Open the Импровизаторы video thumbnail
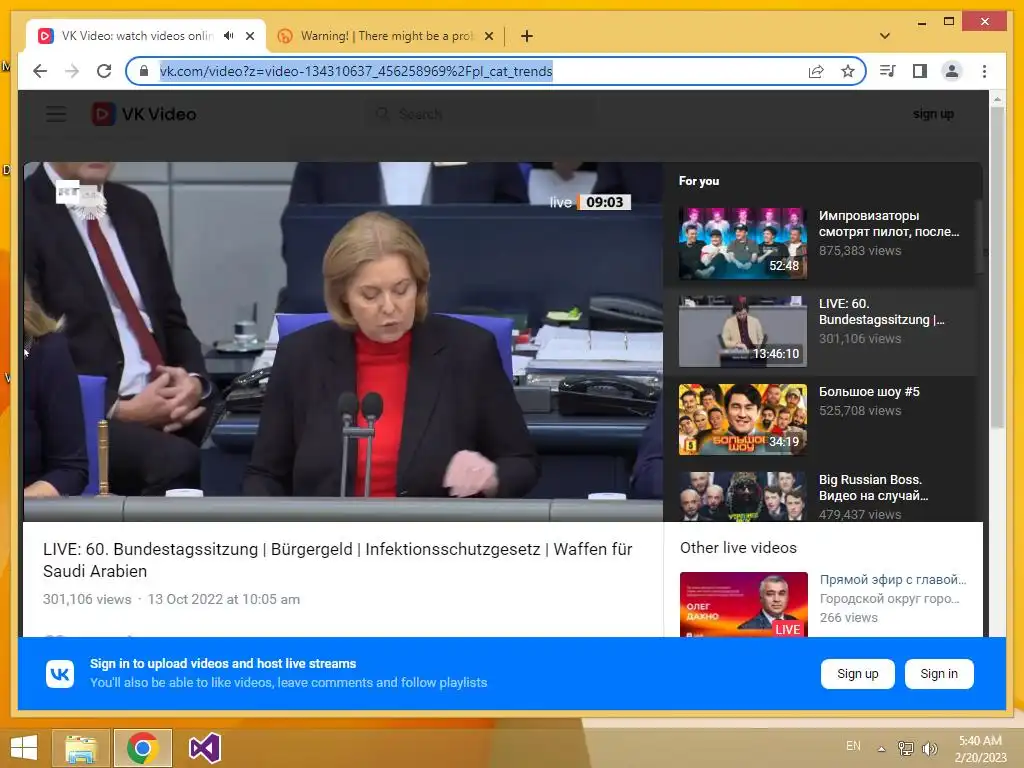Viewport: 1024px width, 768px height. pos(743,243)
